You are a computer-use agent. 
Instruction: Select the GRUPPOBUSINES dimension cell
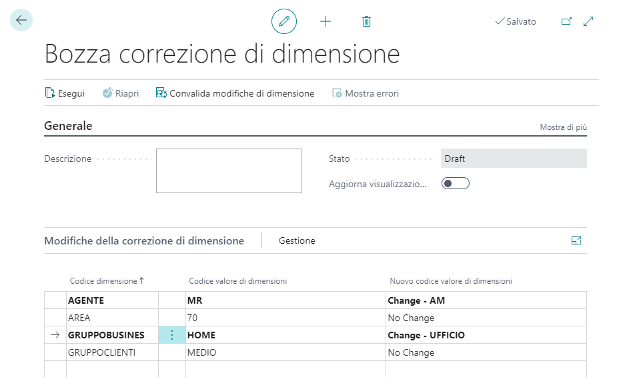(x=113, y=335)
